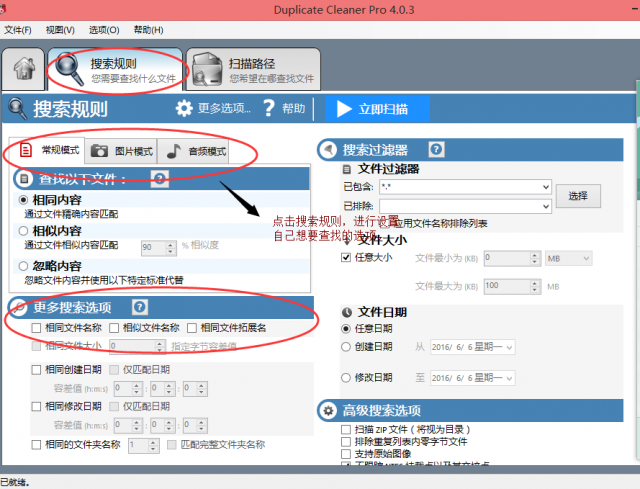
Task: Click the document icon of 常规模式
Action: coord(25,150)
